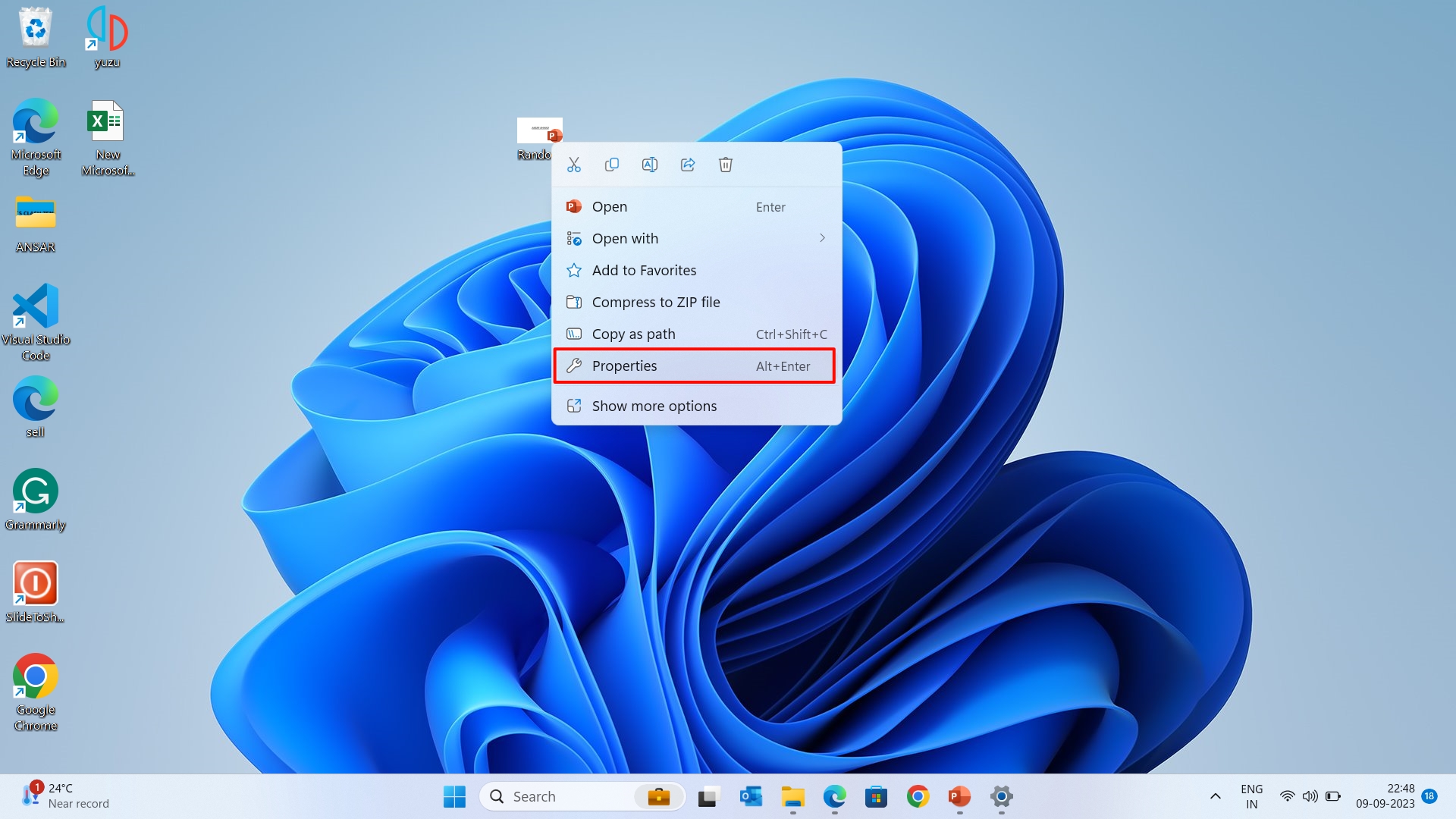
Task: Click the Share icon in the context menu
Action: point(688,165)
